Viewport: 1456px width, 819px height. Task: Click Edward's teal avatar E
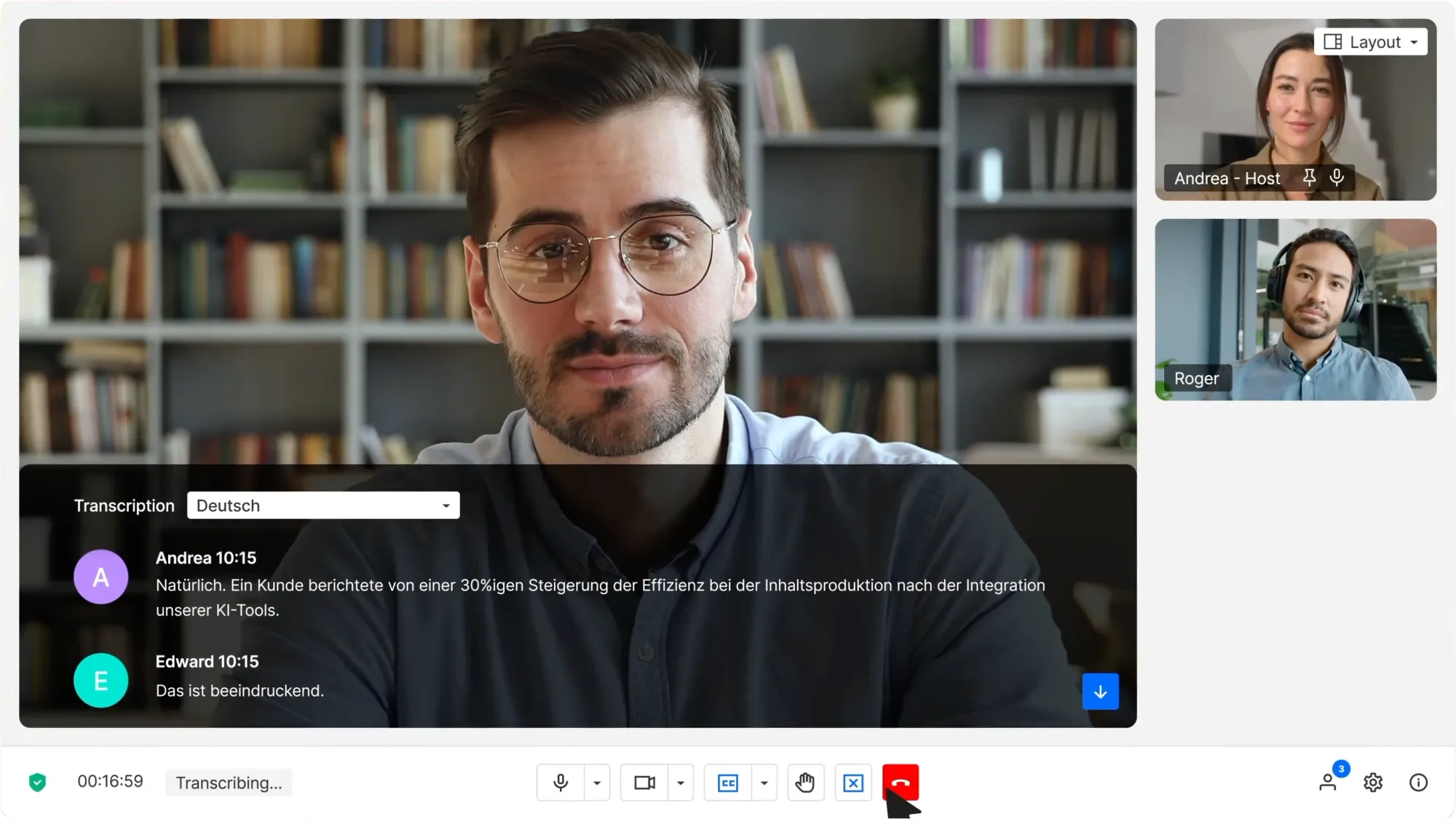(x=101, y=680)
